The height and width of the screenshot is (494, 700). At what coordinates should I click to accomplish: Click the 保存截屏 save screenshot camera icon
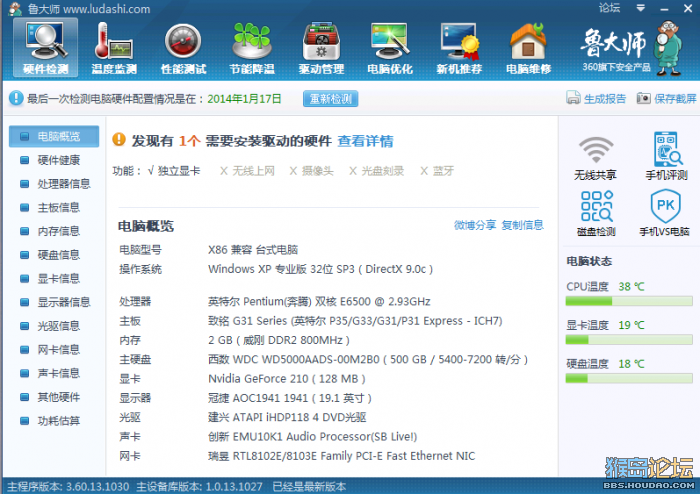point(643,98)
